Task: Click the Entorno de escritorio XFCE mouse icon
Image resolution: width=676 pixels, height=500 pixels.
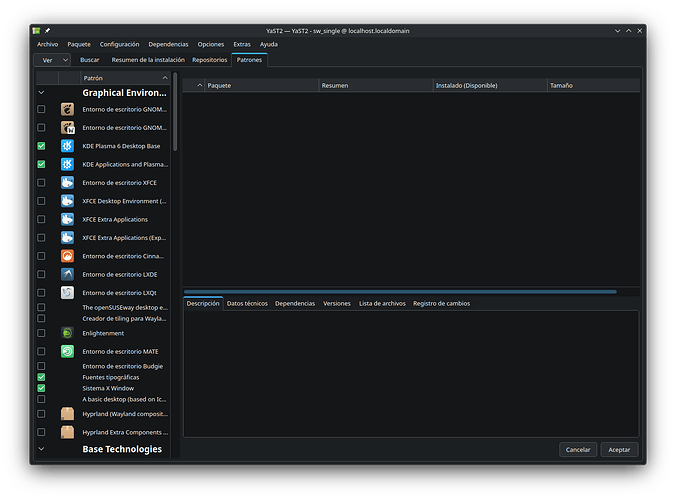Action: pyautogui.click(x=67, y=183)
